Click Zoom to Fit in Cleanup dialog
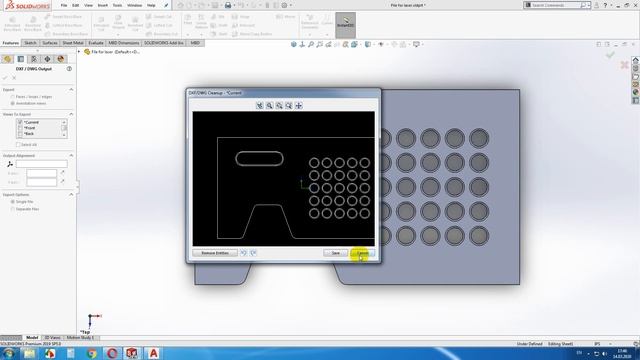 [260, 106]
